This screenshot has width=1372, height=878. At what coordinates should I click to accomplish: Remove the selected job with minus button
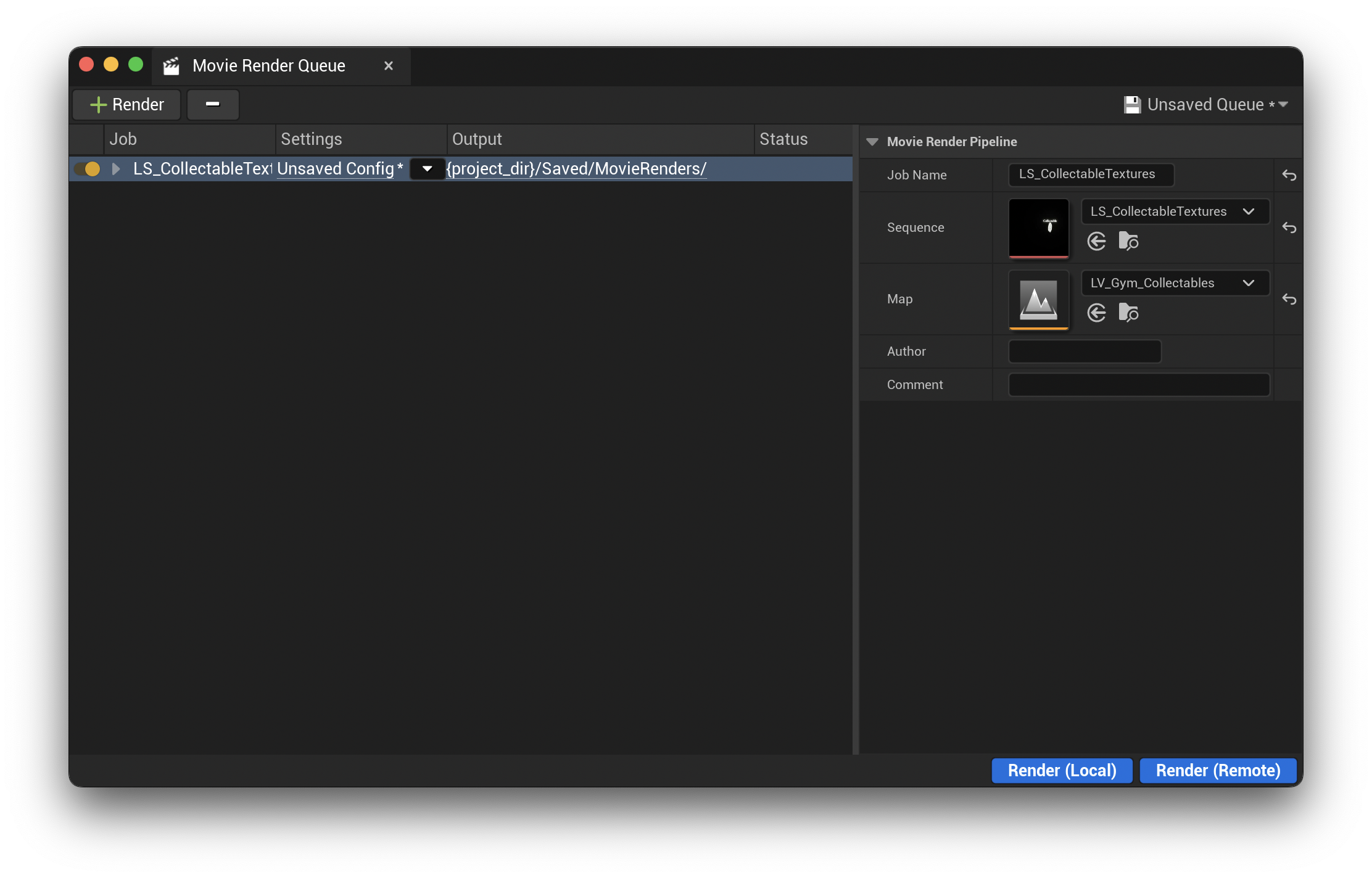213,105
